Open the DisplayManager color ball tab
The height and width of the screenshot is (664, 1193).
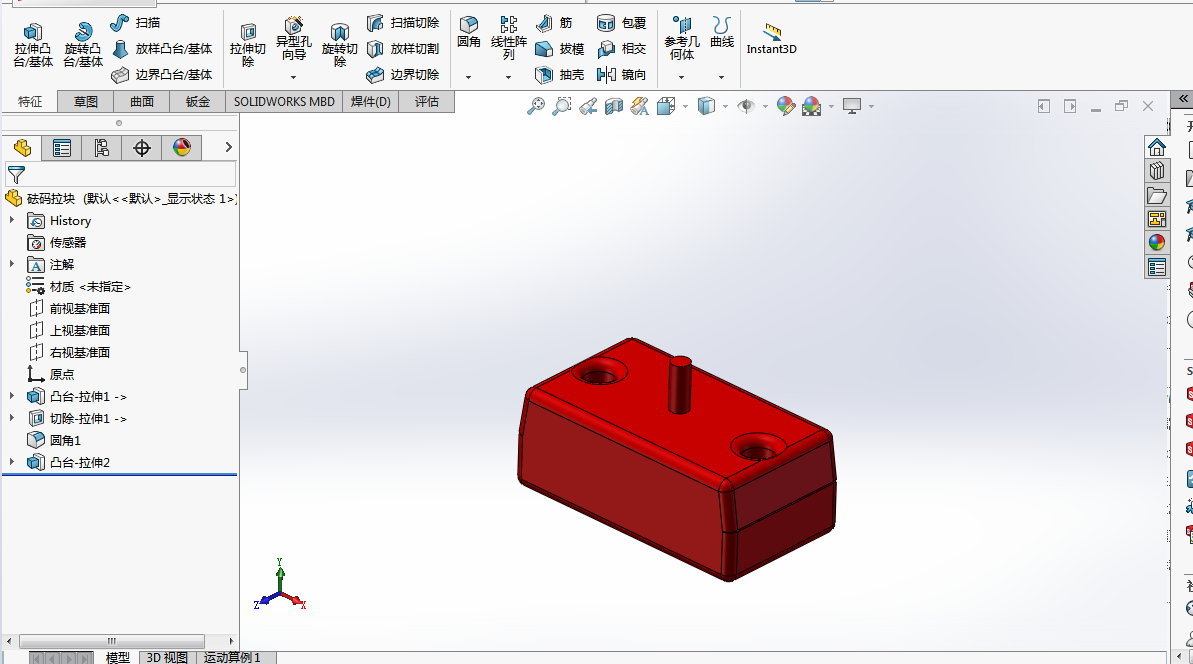(x=182, y=148)
